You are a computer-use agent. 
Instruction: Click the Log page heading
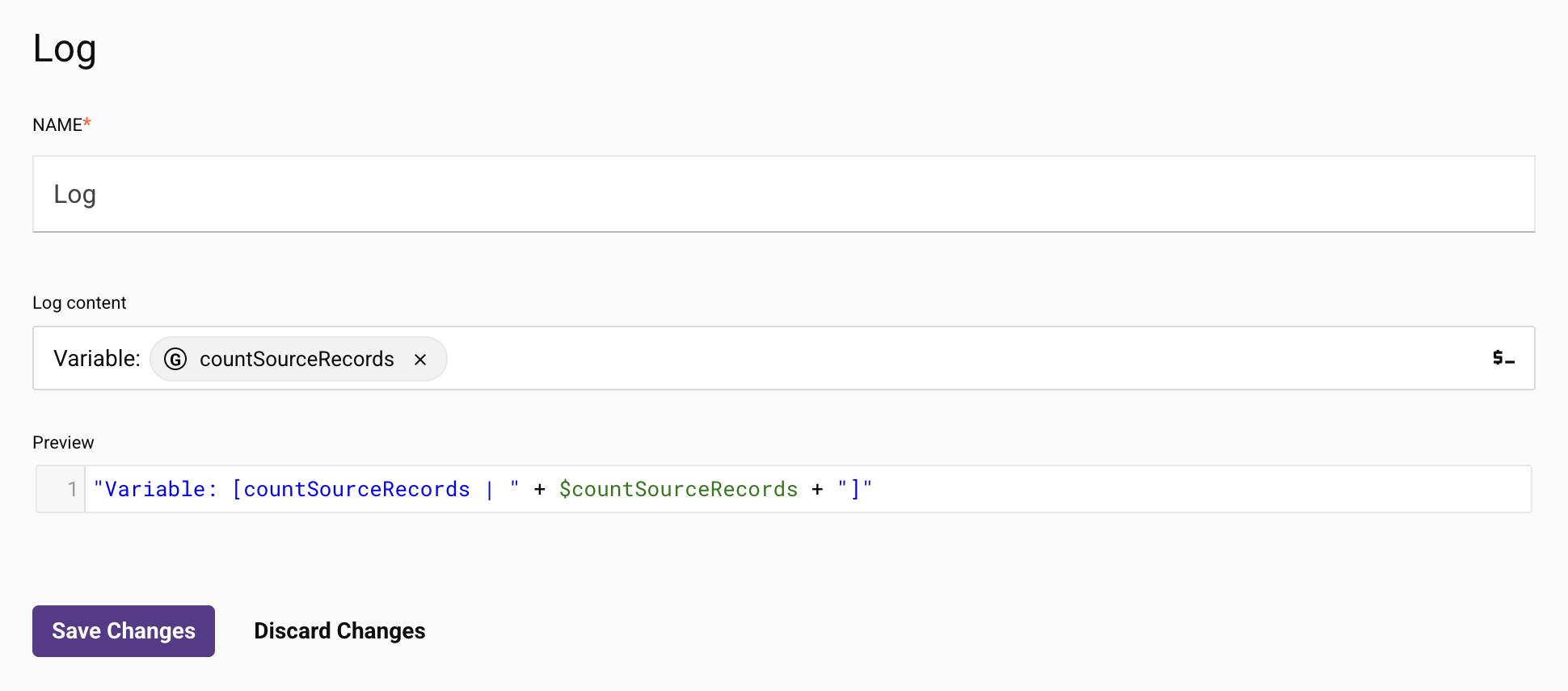(65, 48)
